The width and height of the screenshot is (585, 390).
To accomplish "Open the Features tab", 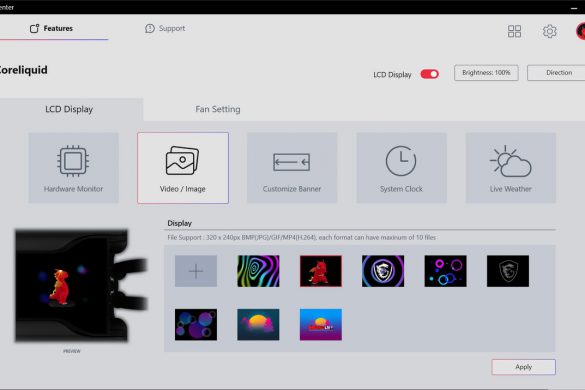I will tap(51, 28).
